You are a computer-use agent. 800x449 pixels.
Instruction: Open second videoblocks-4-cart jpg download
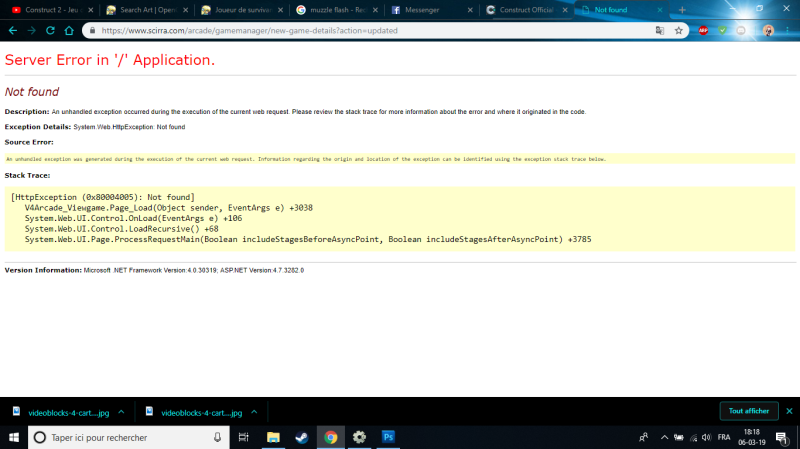(x=194, y=412)
